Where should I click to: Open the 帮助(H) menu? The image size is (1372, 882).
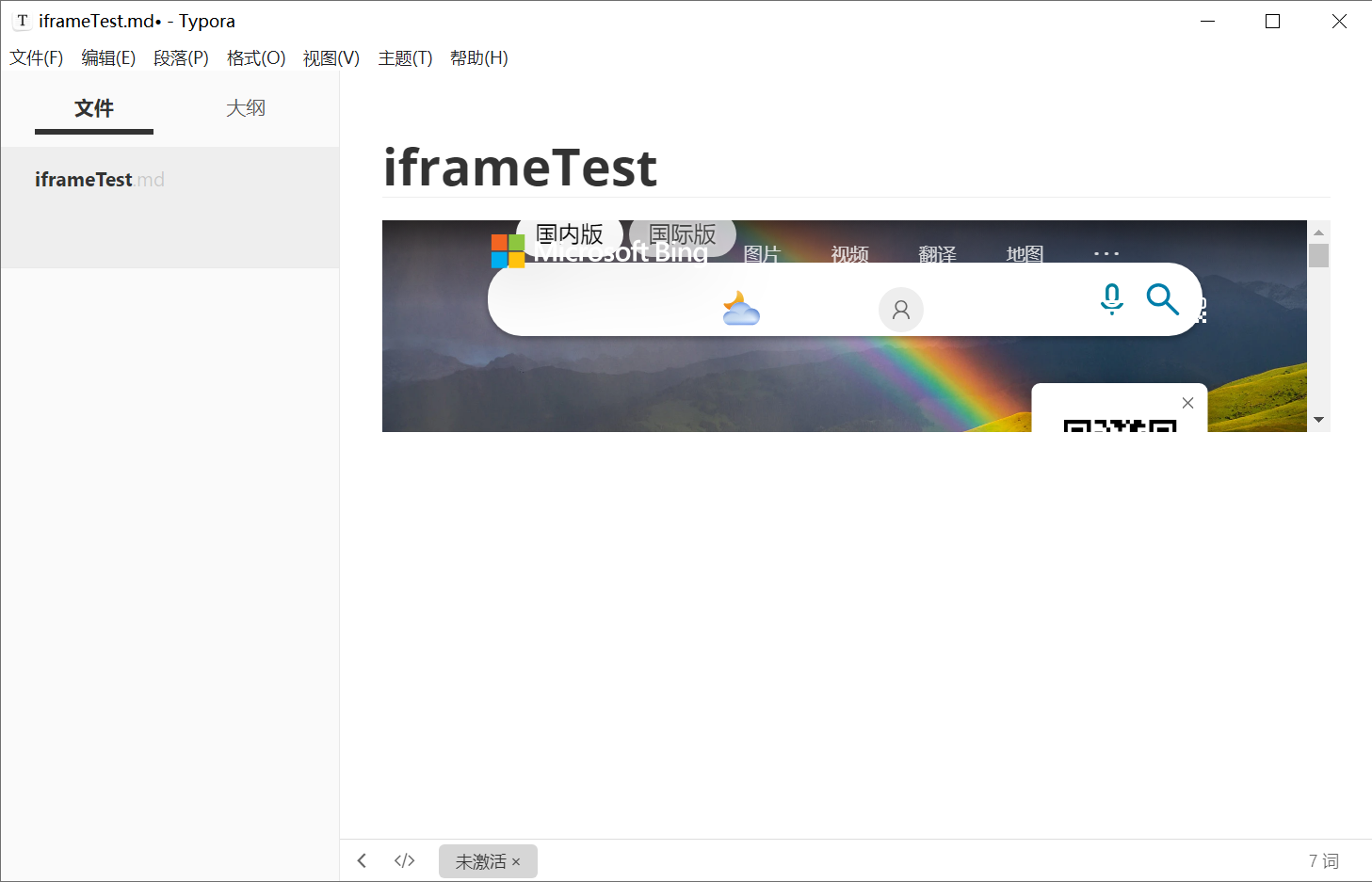pyautogui.click(x=479, y=58)
